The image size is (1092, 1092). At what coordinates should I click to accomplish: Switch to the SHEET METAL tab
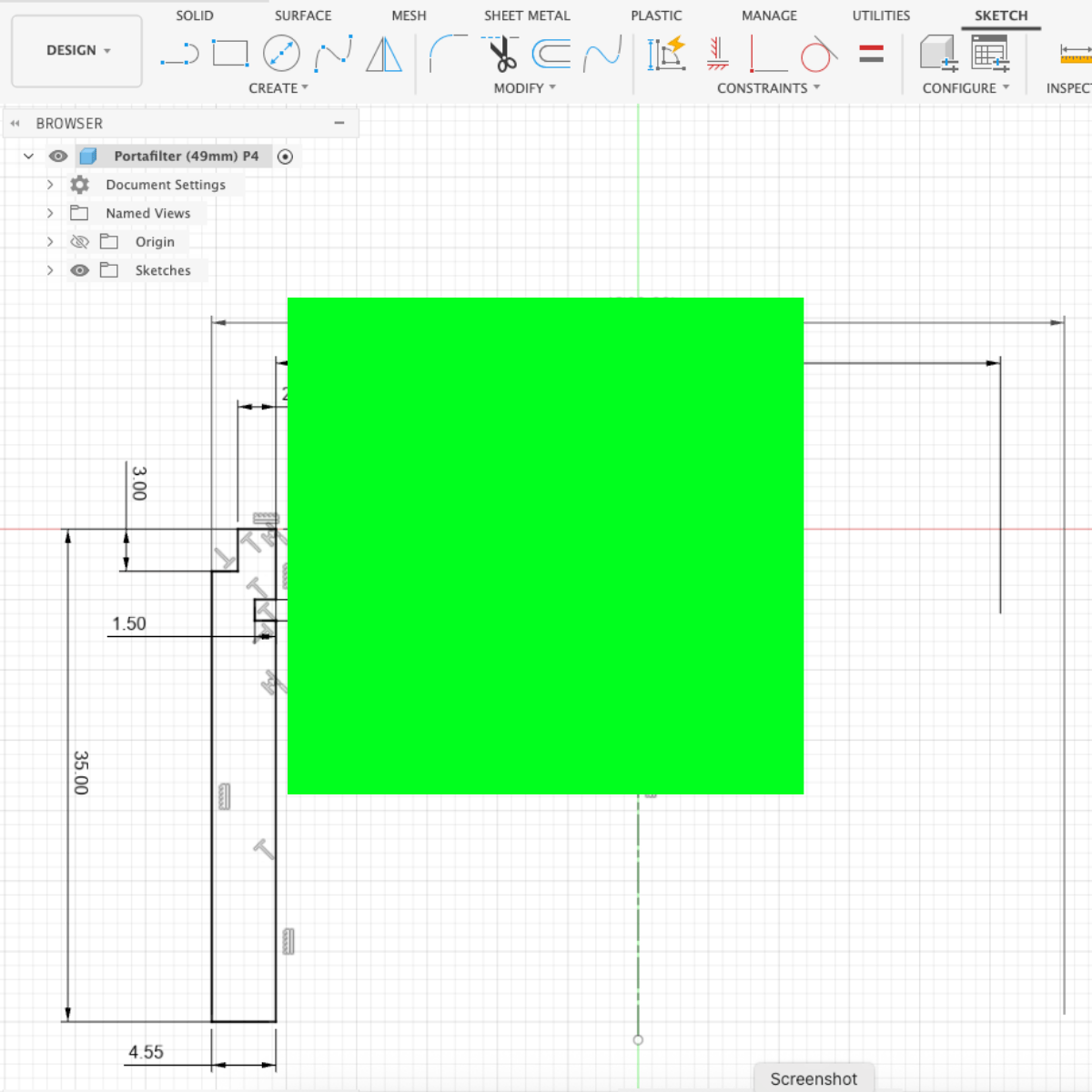pyautogui.click(x=527, y=15)
